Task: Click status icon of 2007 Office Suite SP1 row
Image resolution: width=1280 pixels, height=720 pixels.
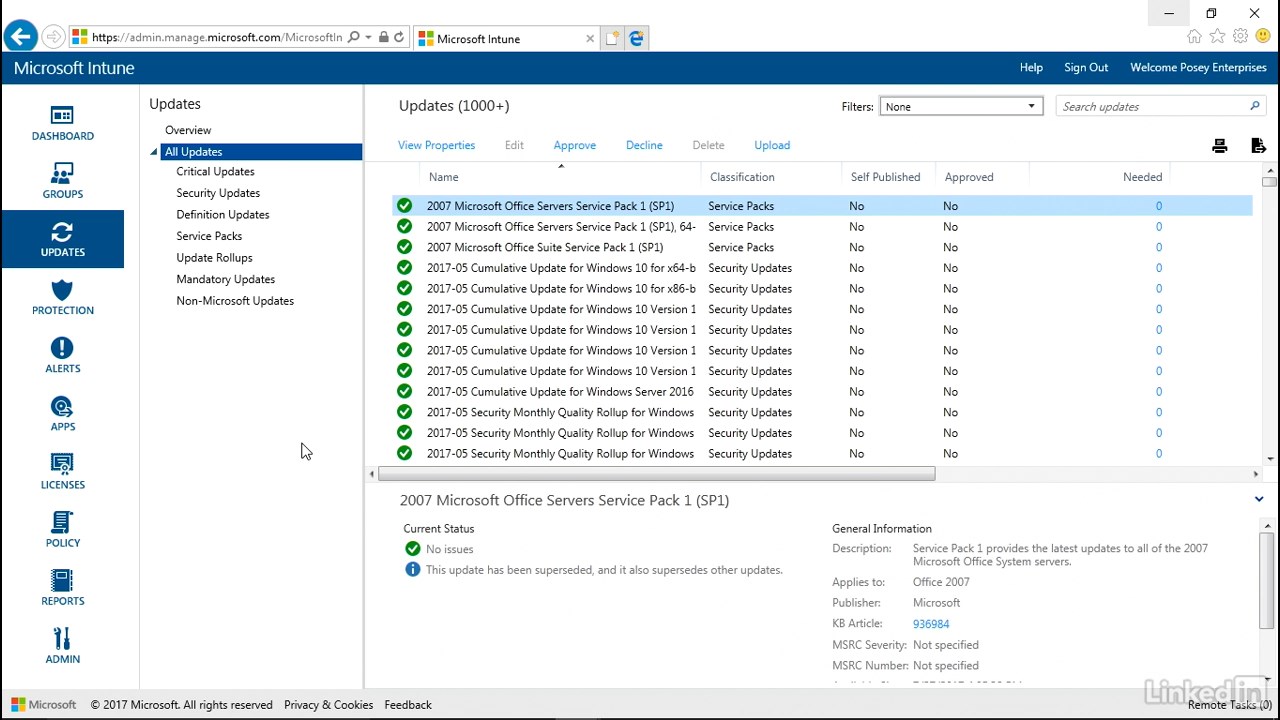Action: [x=404, y=247]
